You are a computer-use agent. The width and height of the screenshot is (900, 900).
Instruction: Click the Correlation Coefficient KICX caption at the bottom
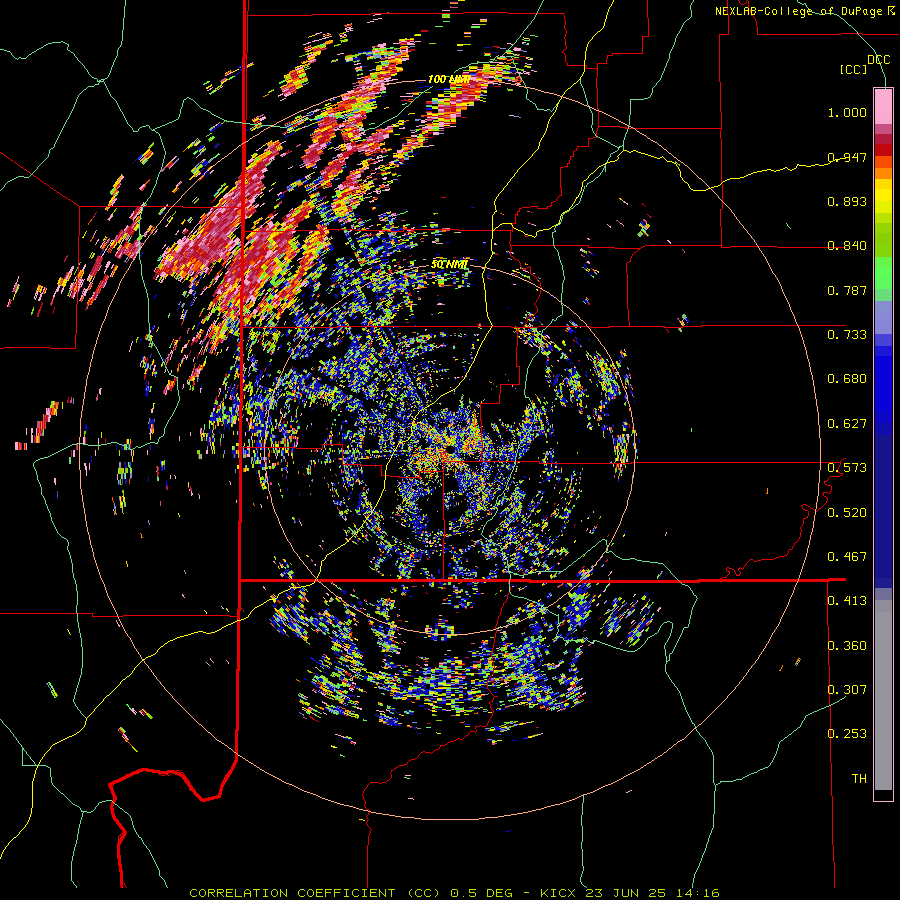pos(454,893)
